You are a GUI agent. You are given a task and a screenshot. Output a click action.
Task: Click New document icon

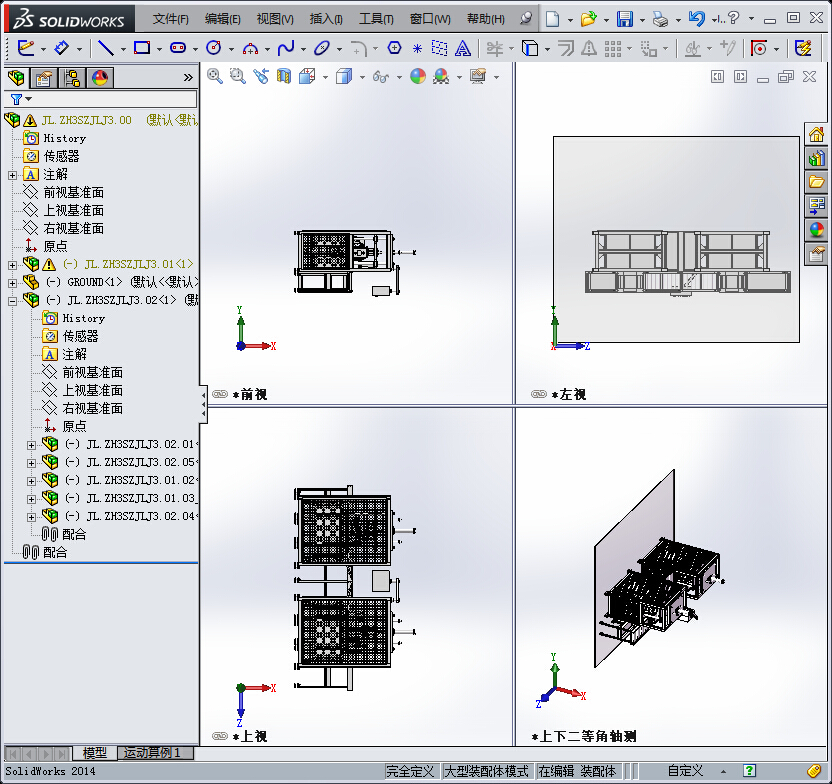click(552, 19)
